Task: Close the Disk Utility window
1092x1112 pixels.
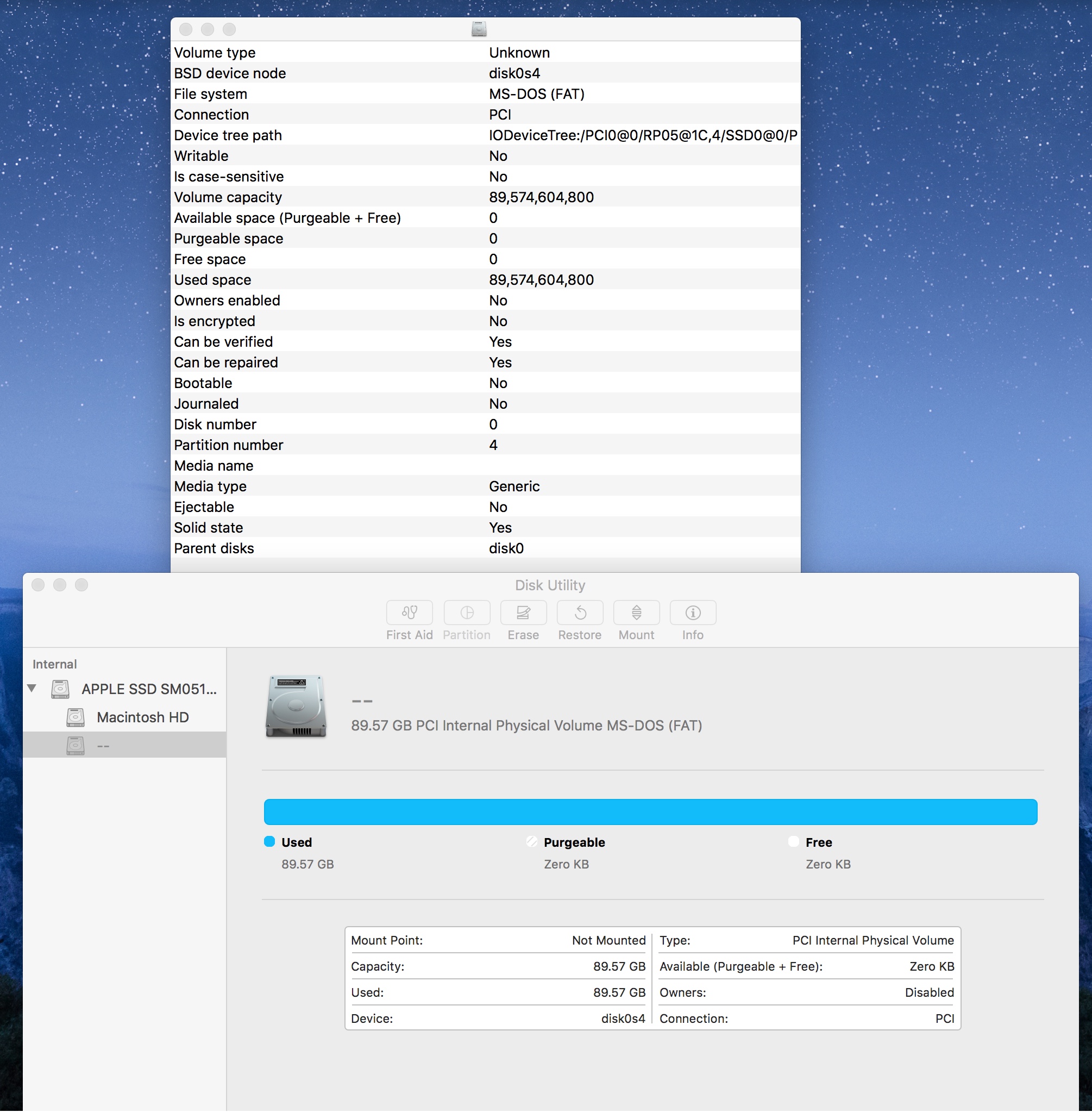Action: click(x=39, y=585)
